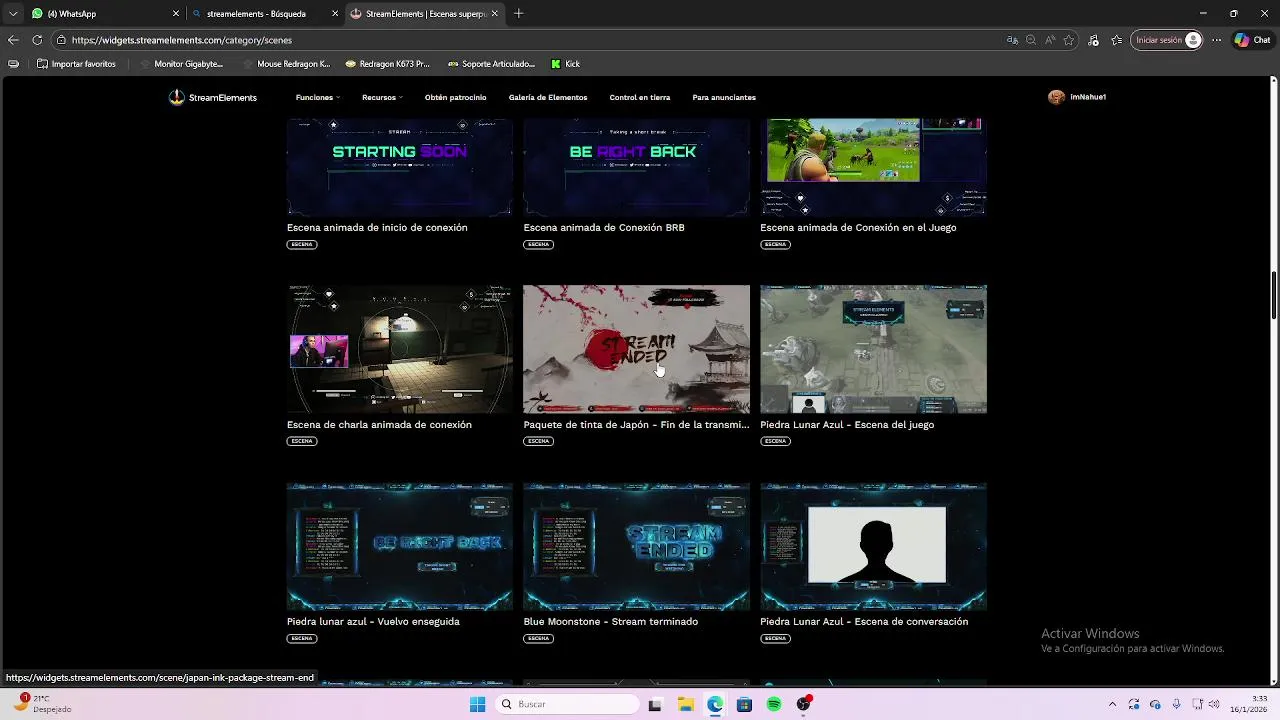Open Galería de Elementos menu item

pos(548,97)
